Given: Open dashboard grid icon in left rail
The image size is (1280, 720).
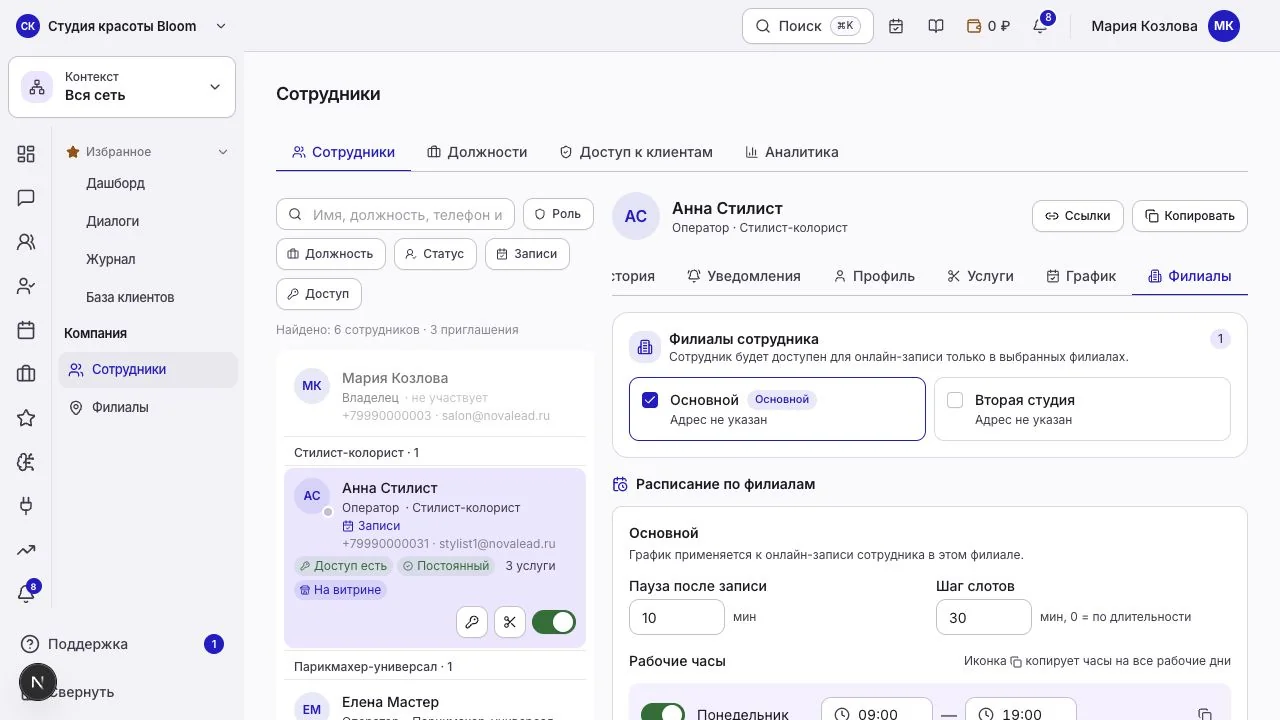Looking at the screenshot, I should (26, 154).
